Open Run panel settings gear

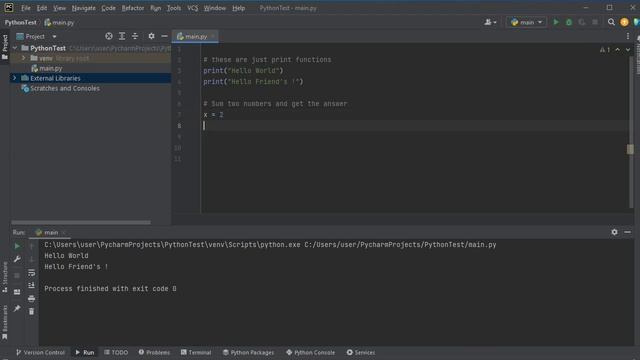(x=614, y=232)
